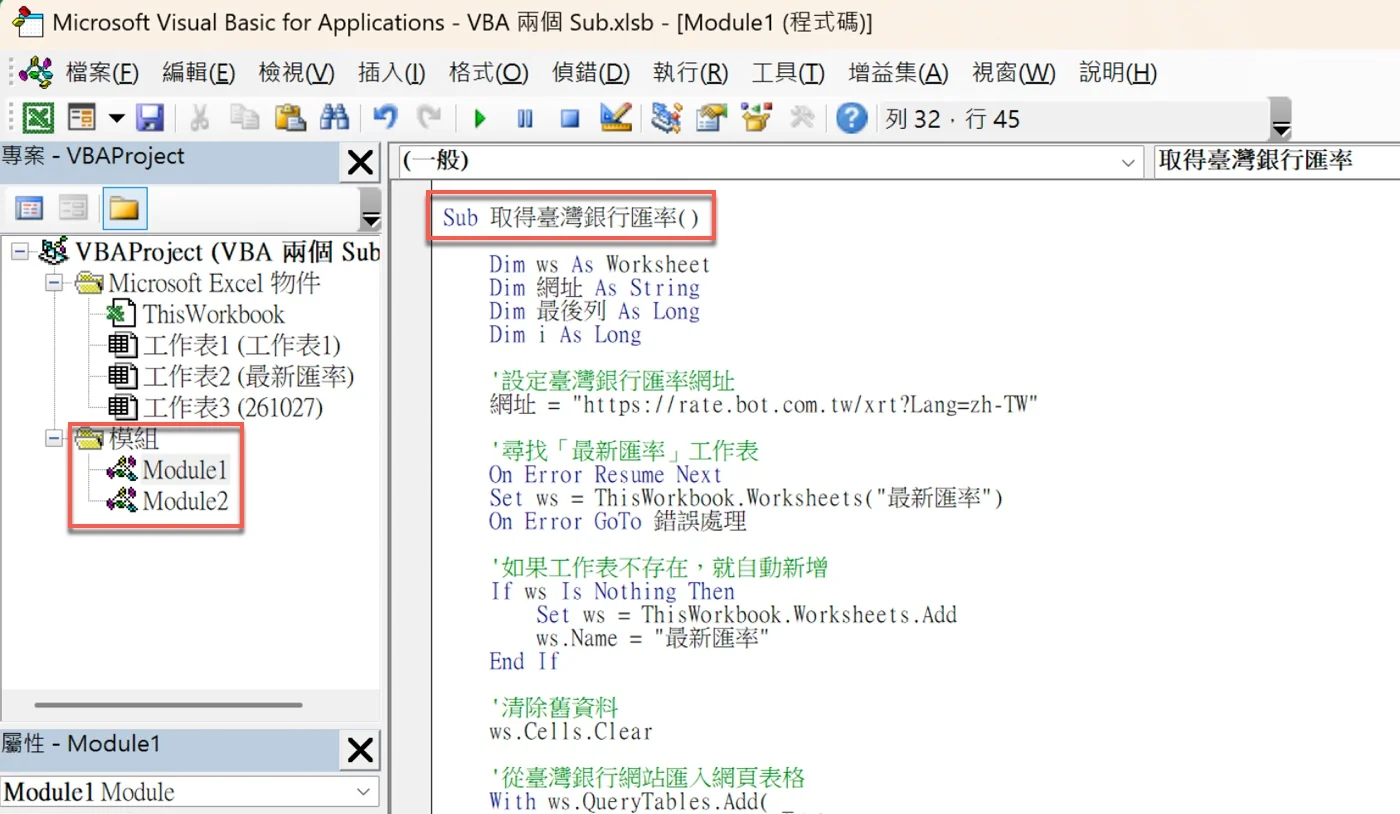The image size is (1400, 814).
Task: Collapse the 模組 folder node
Action: (53, 438)
